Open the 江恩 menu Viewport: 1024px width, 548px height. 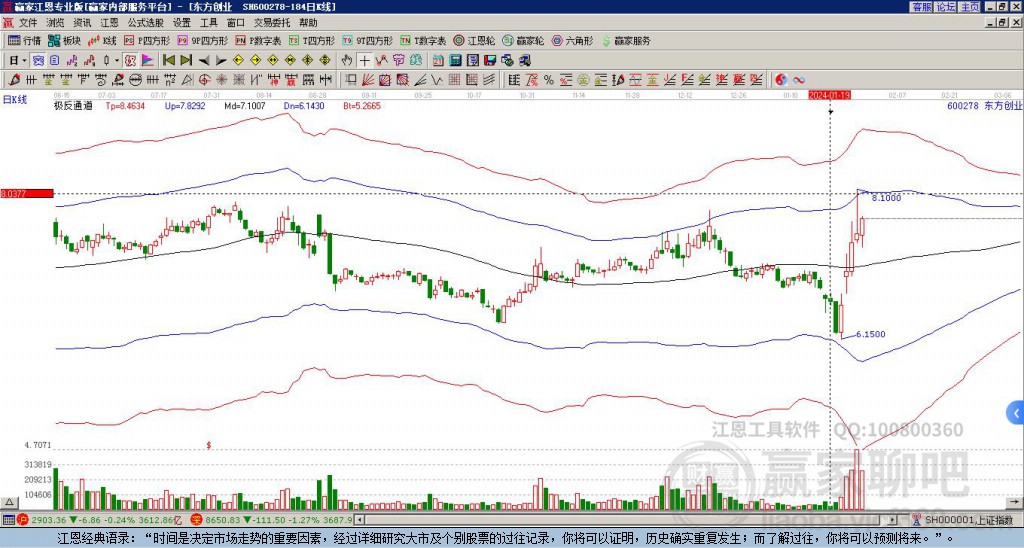(109, 23)
